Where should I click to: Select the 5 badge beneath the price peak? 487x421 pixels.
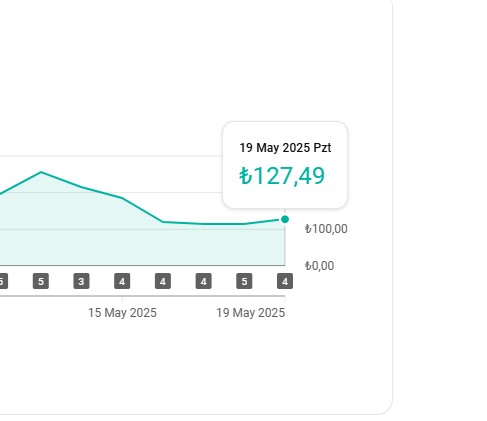41,281
